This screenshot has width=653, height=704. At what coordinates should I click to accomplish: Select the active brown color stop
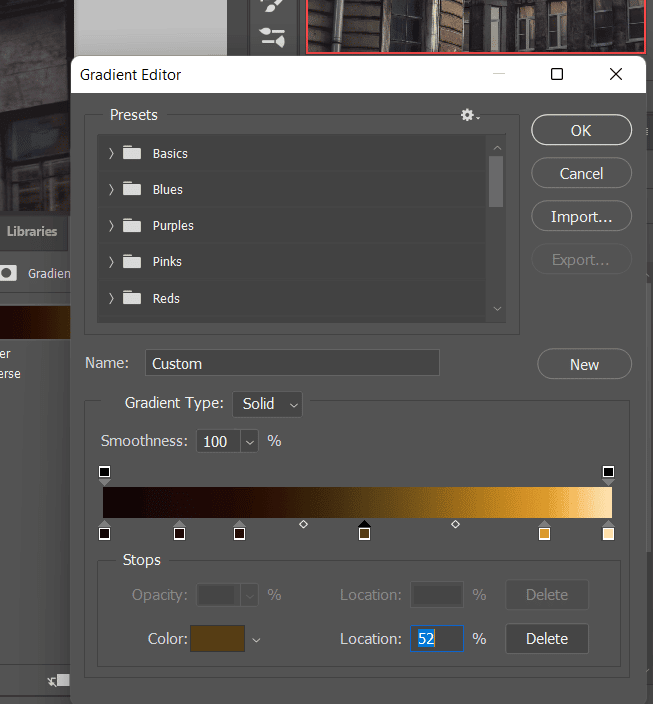click(x=364, y=533)
